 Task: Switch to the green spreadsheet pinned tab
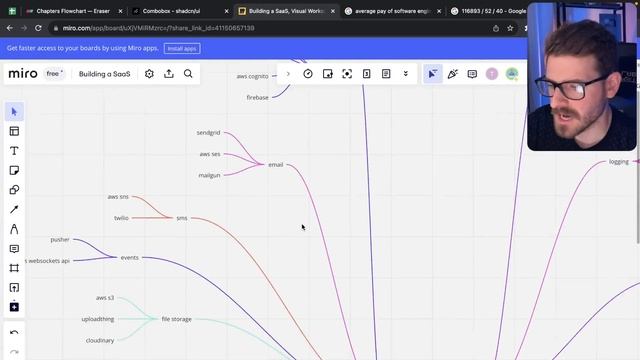(x=12, y=11)
